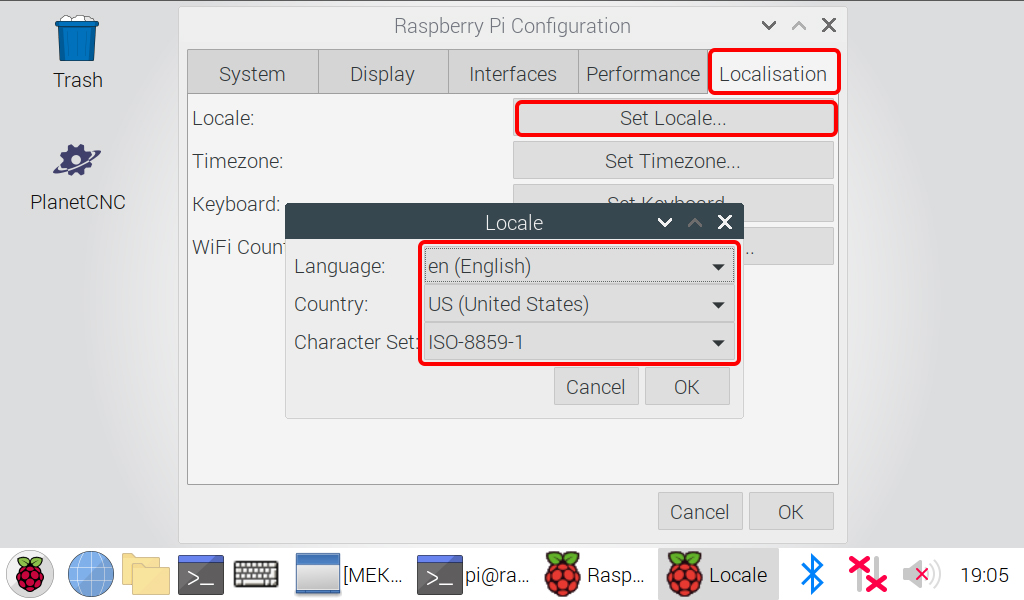Maximize the Locale dialog

[695, 222]
